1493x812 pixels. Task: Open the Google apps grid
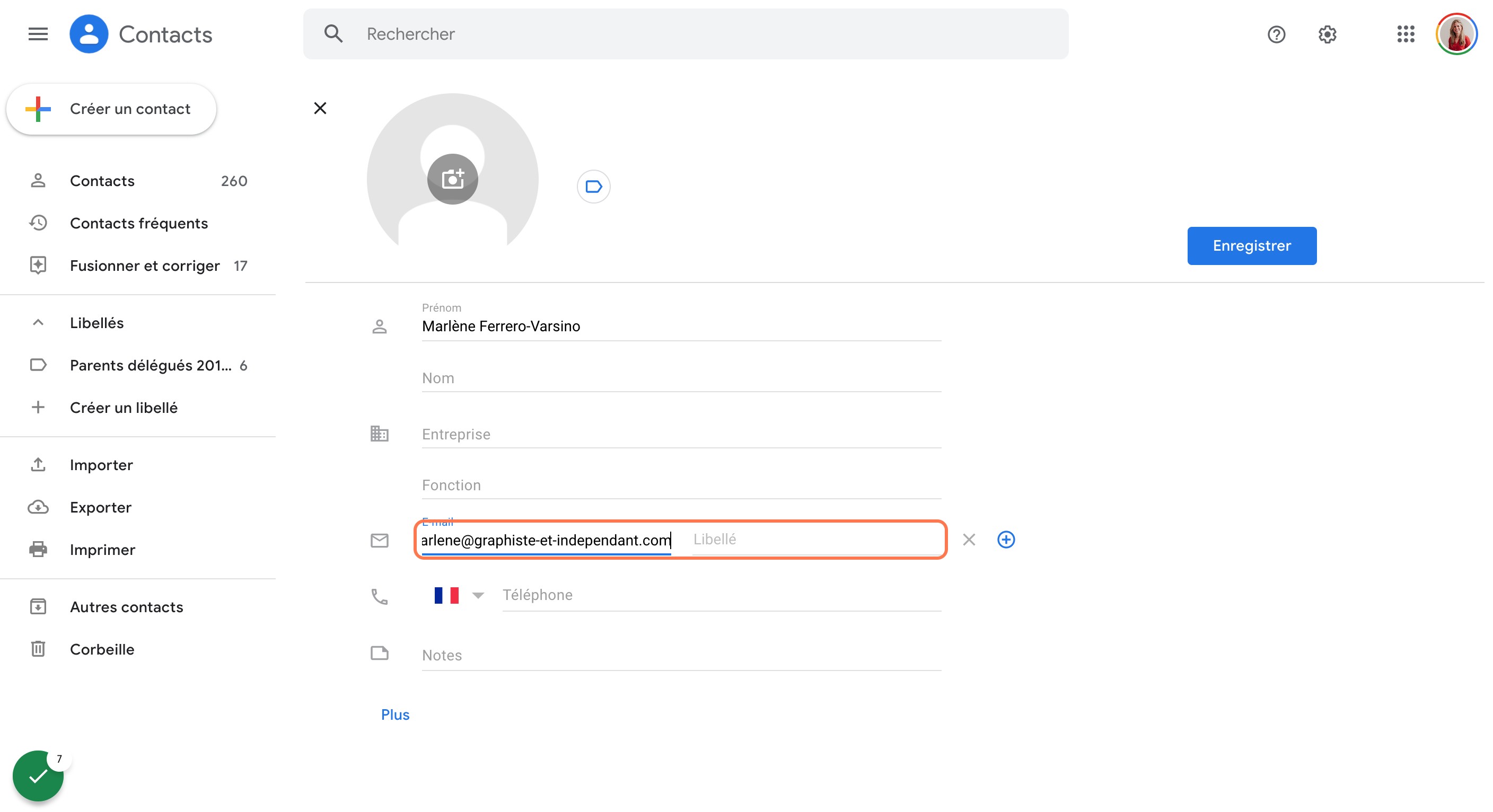1406,34
